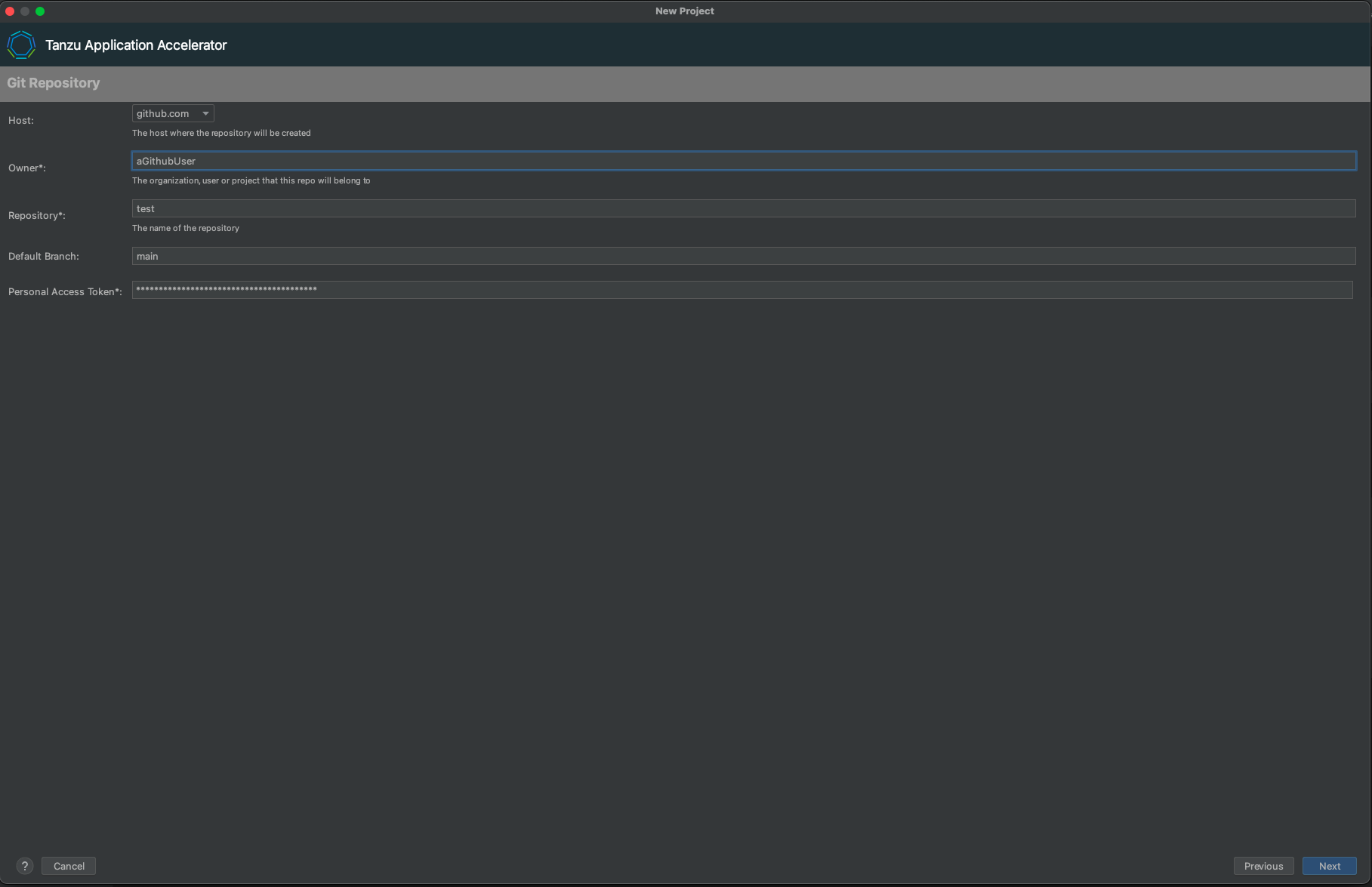Screen dimensions: 1372x887
Task: Click the Owner field containing aGithubUser
Action: (x=744, y=161)
